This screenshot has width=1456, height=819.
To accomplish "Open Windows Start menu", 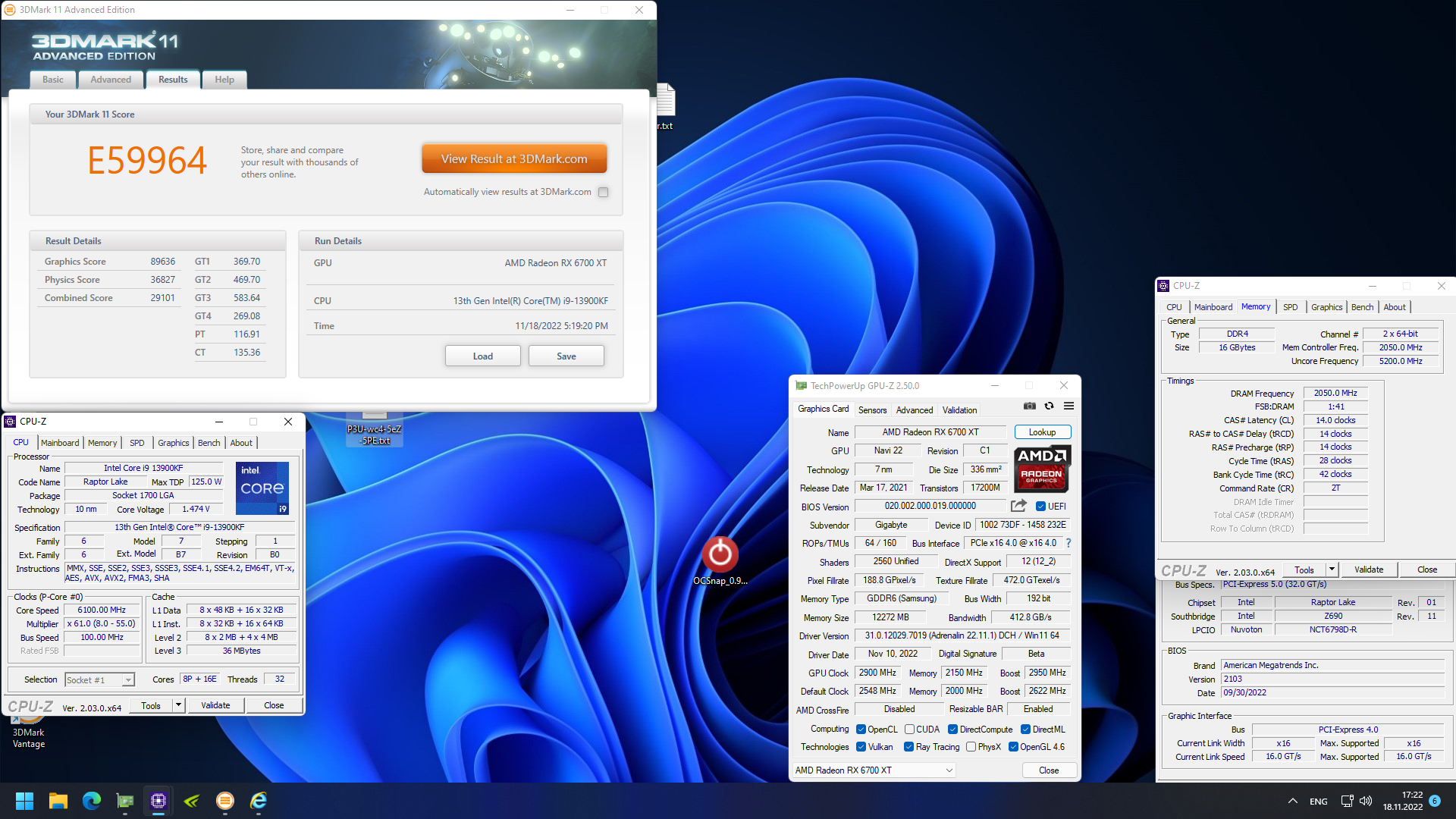I will click(x=24, y=801).
